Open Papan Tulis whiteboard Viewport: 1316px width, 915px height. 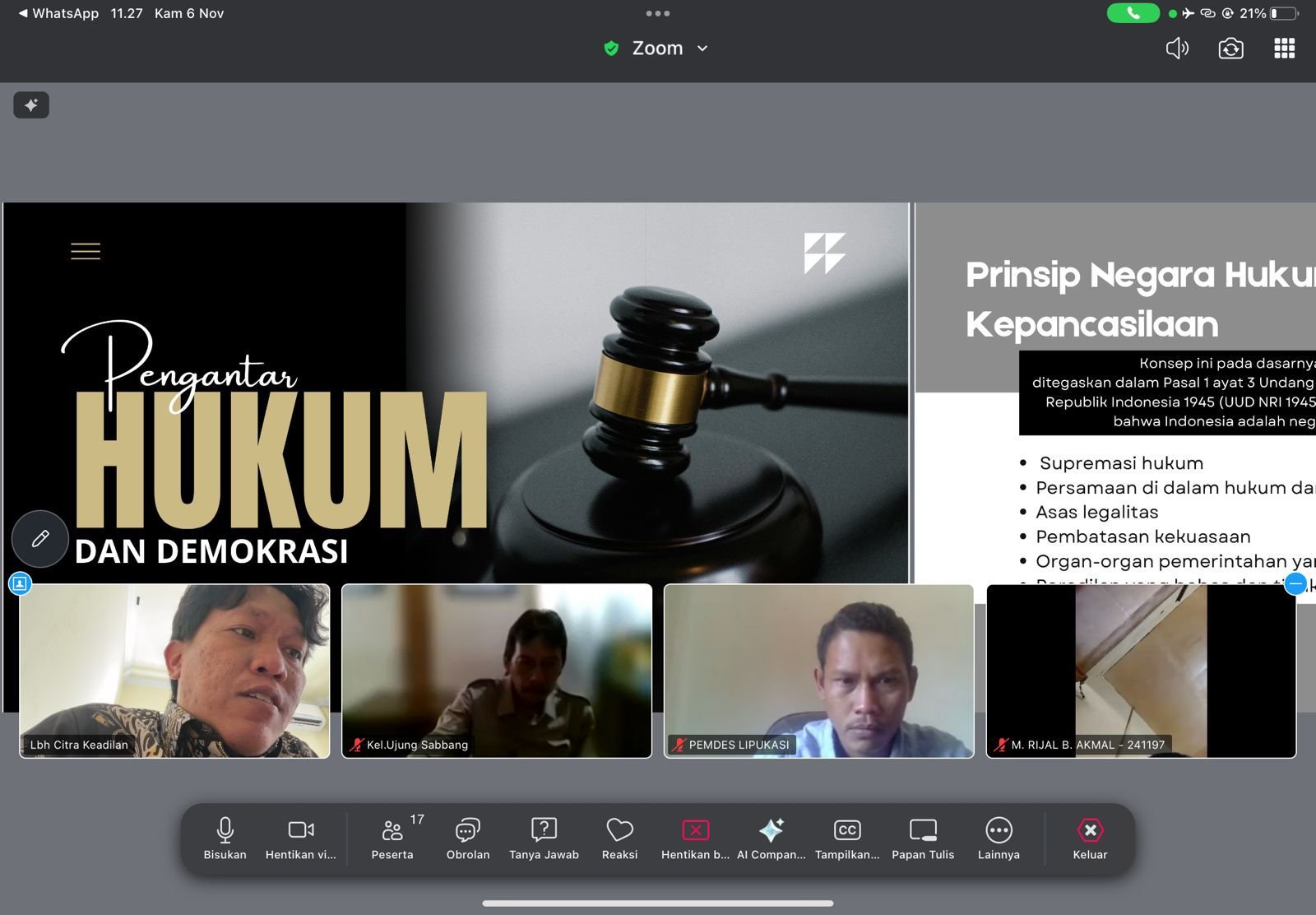pos(923,838)
